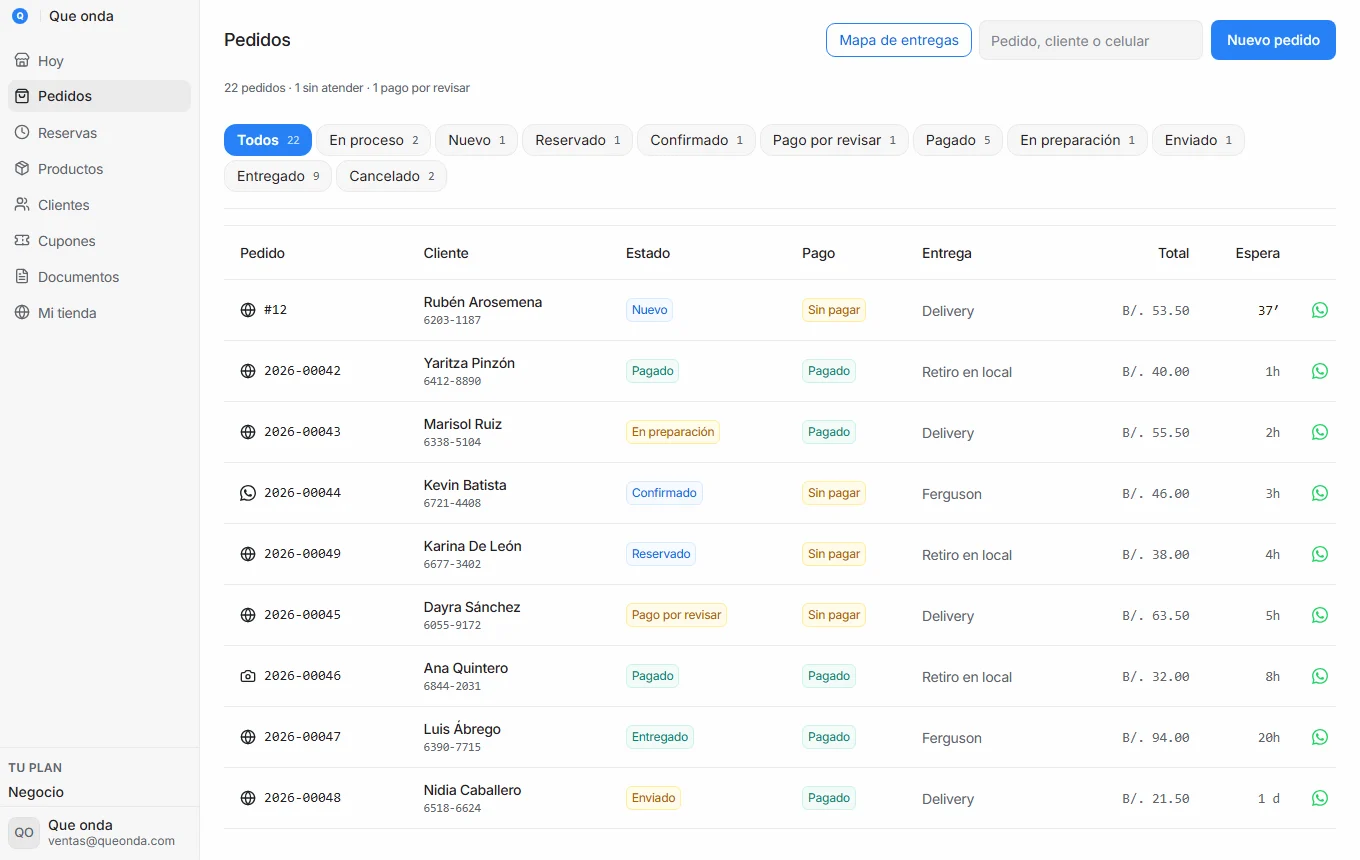Open Cupones section
The height and width of the screenshot is (860, 1360).
point(99,241)
